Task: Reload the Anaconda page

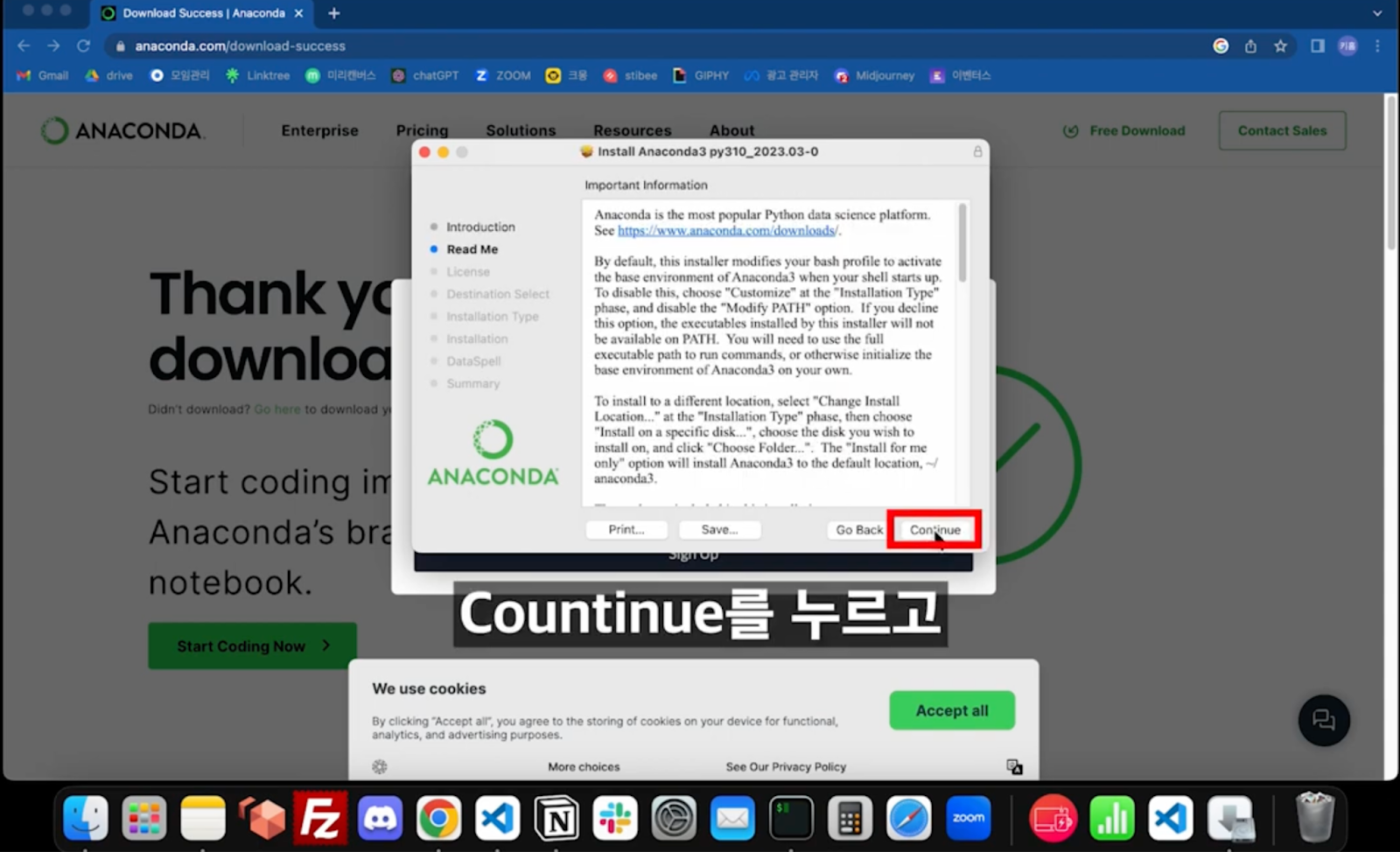Action: (x=83, y=45)
